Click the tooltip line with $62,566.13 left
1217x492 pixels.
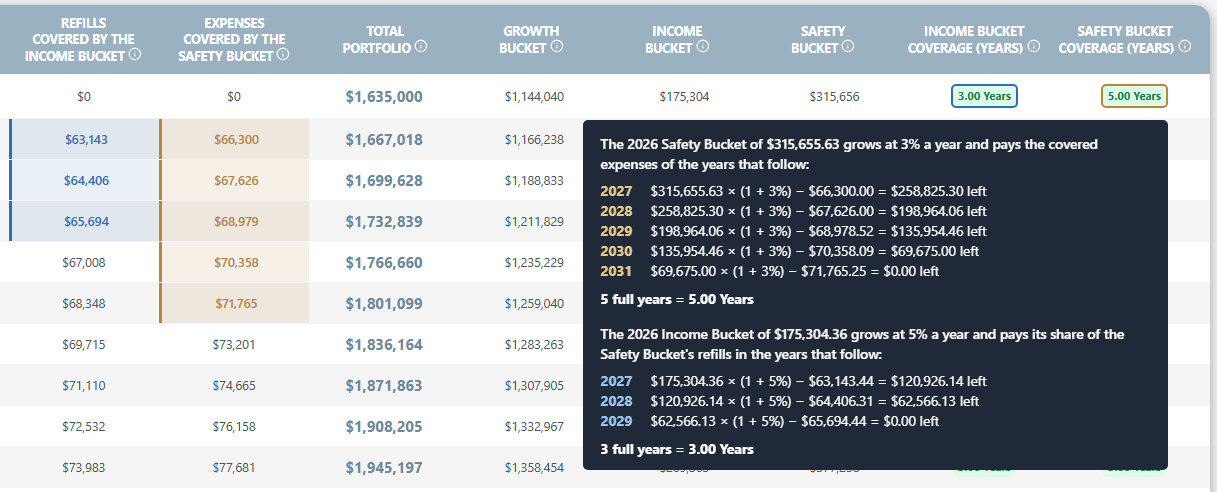point(790,401)
